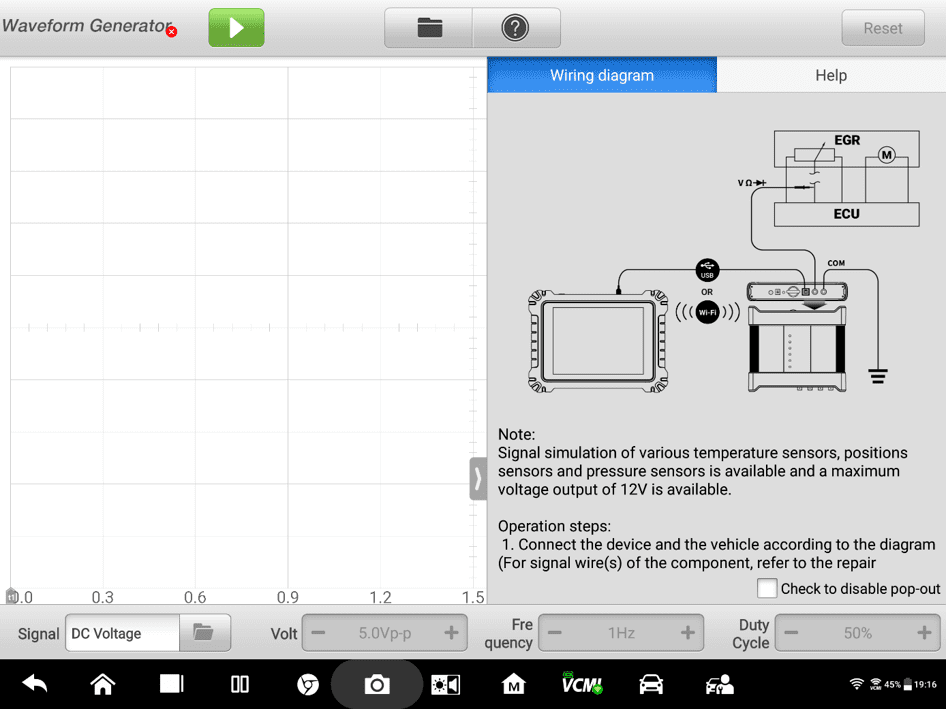Increase Duty Cycle with plus button
Screen dimensions: 946x709
[924, 633]
